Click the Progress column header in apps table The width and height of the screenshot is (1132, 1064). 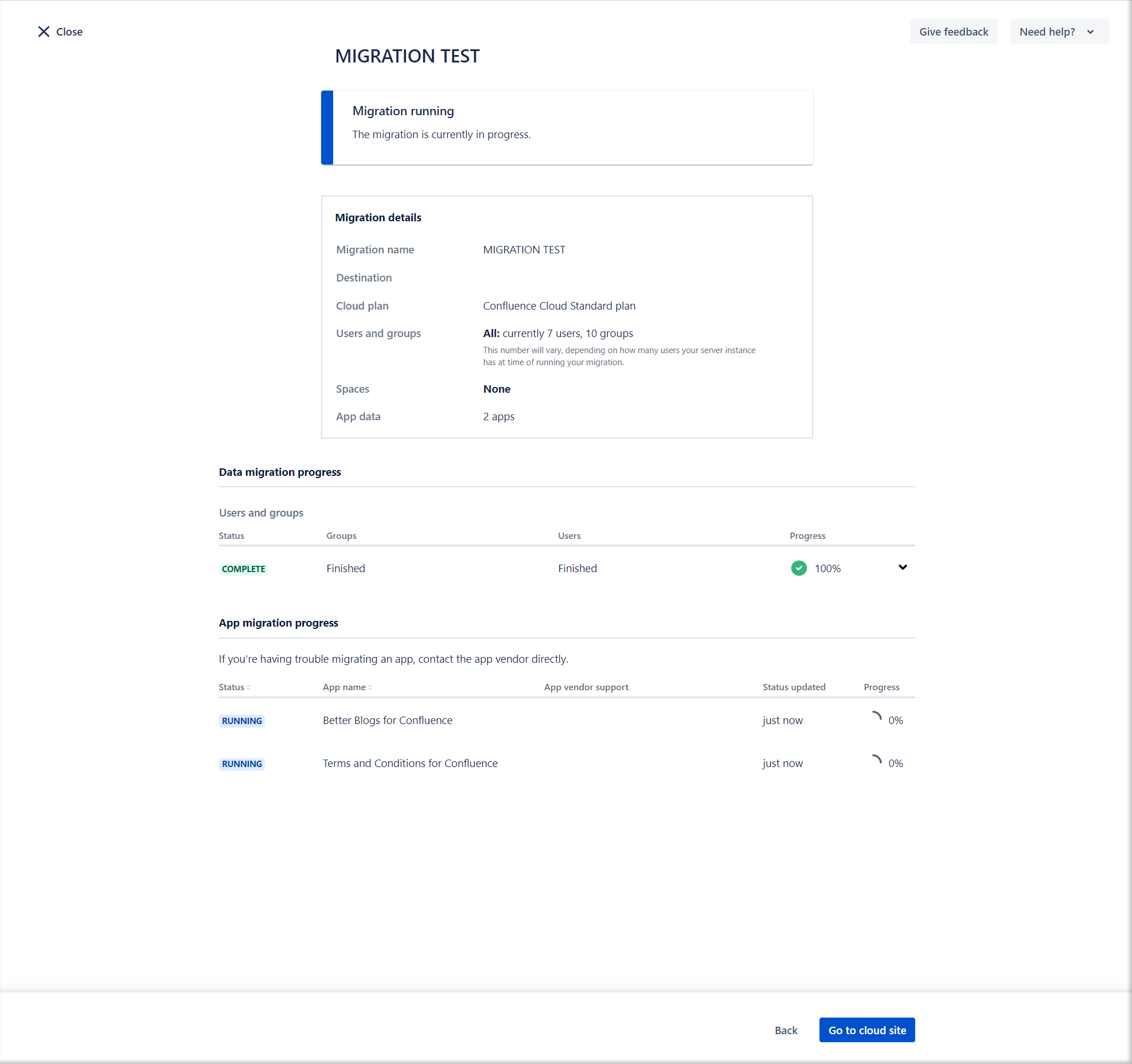click(881, 687)
